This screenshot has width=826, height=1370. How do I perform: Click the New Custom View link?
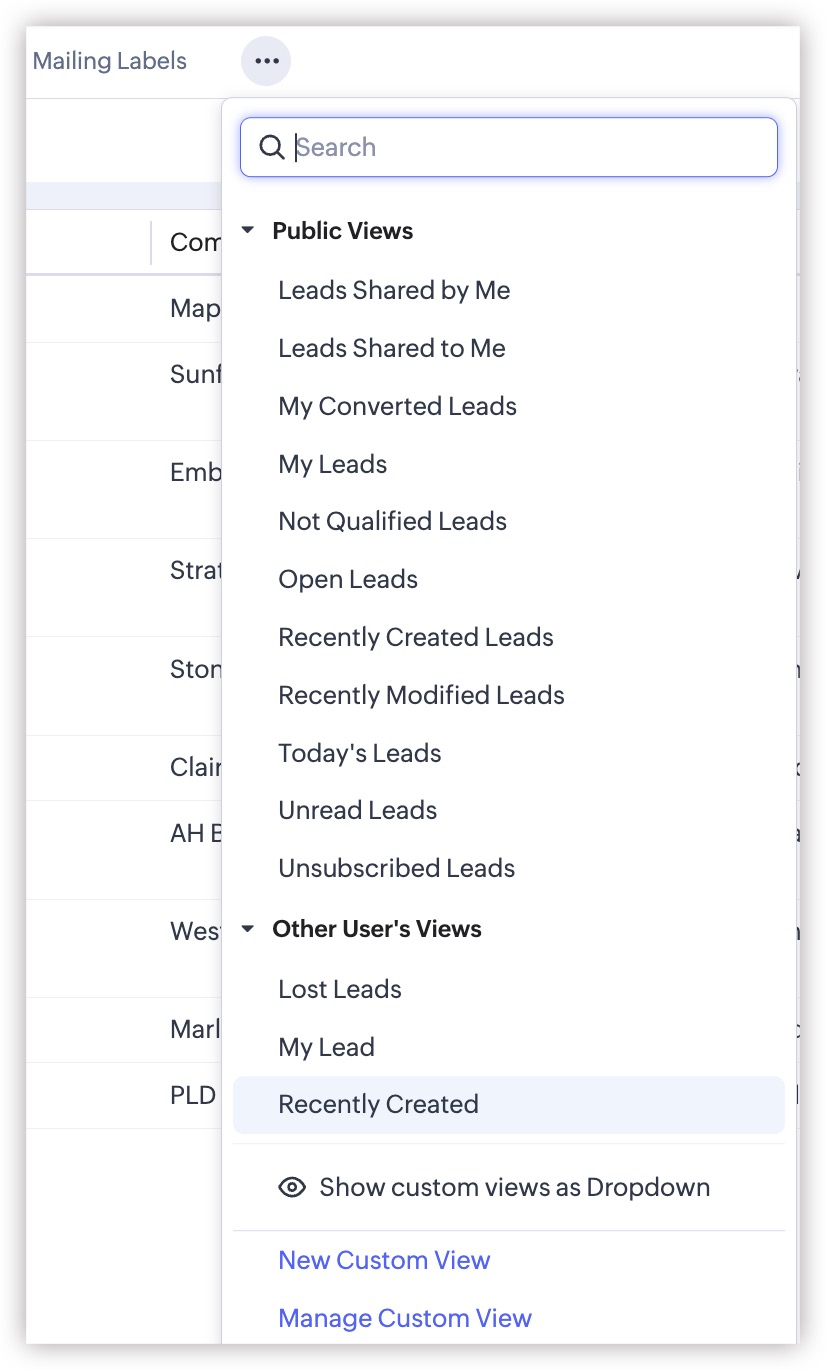[384, 1261]
